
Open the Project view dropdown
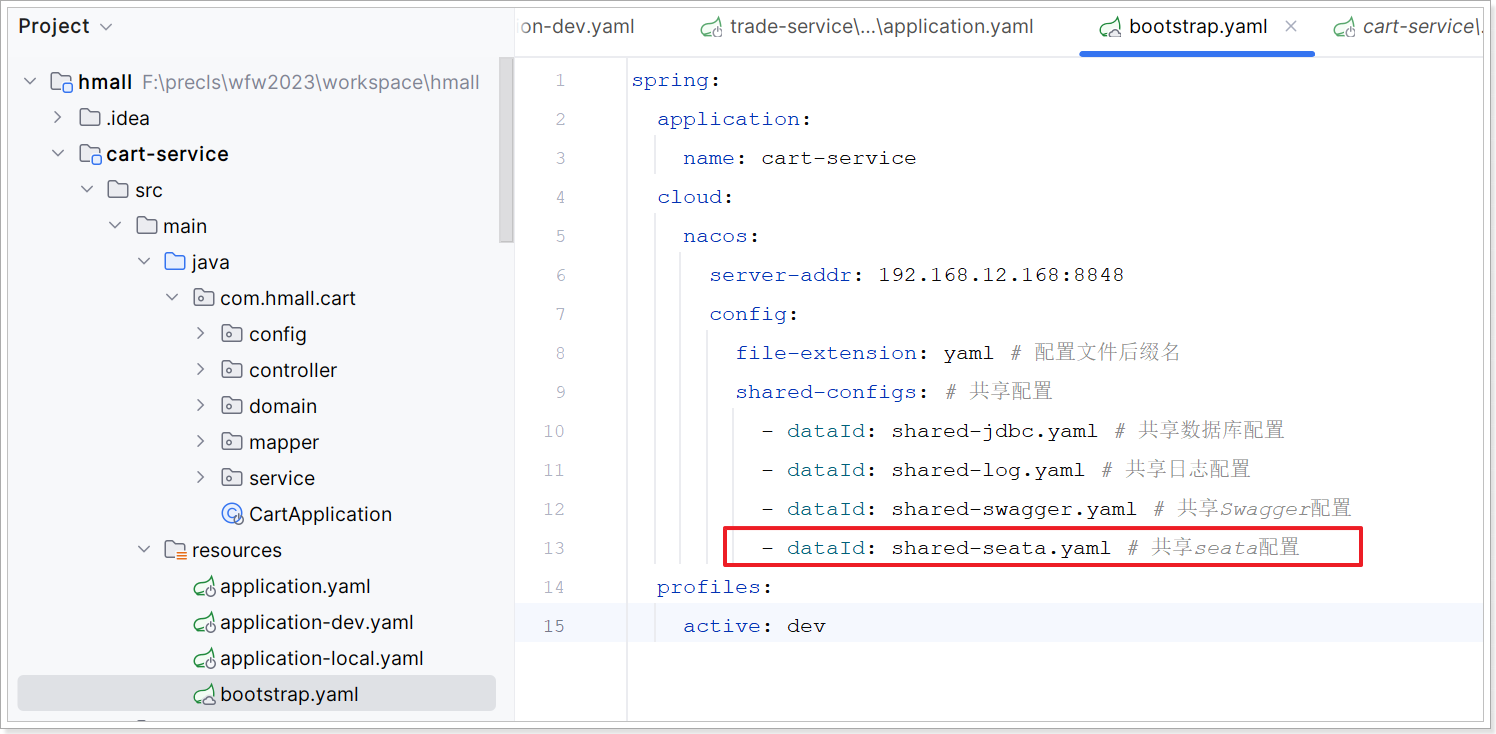[66, 26]
